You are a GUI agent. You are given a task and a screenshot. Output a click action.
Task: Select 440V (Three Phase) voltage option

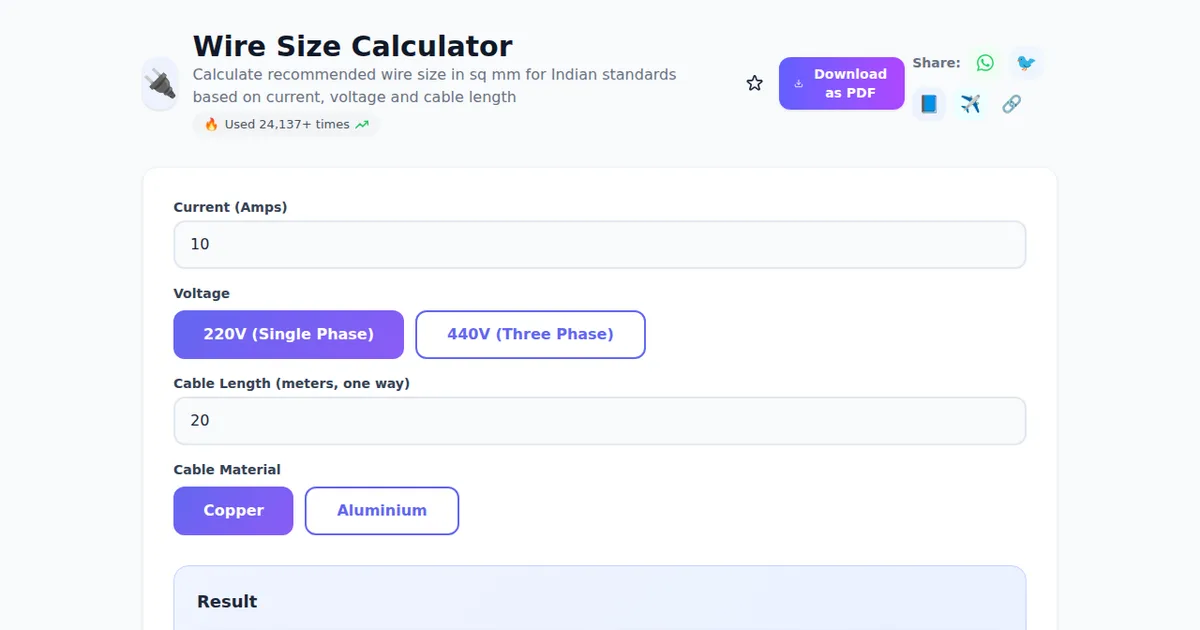click(x=530, y=334)
